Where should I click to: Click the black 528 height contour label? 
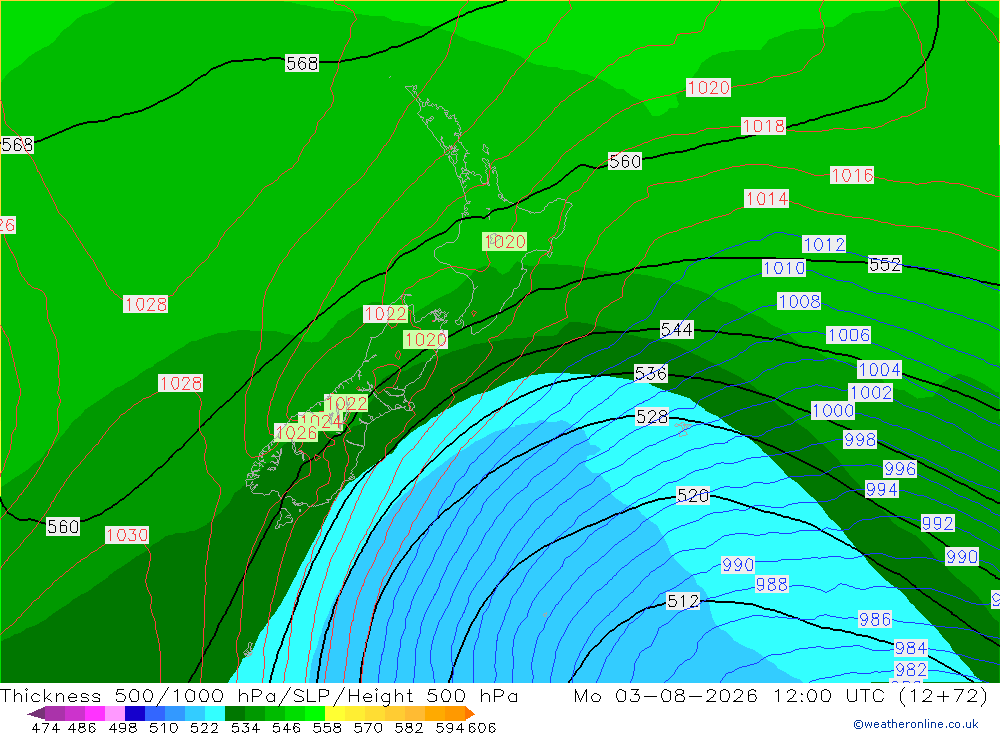(652, 417)
